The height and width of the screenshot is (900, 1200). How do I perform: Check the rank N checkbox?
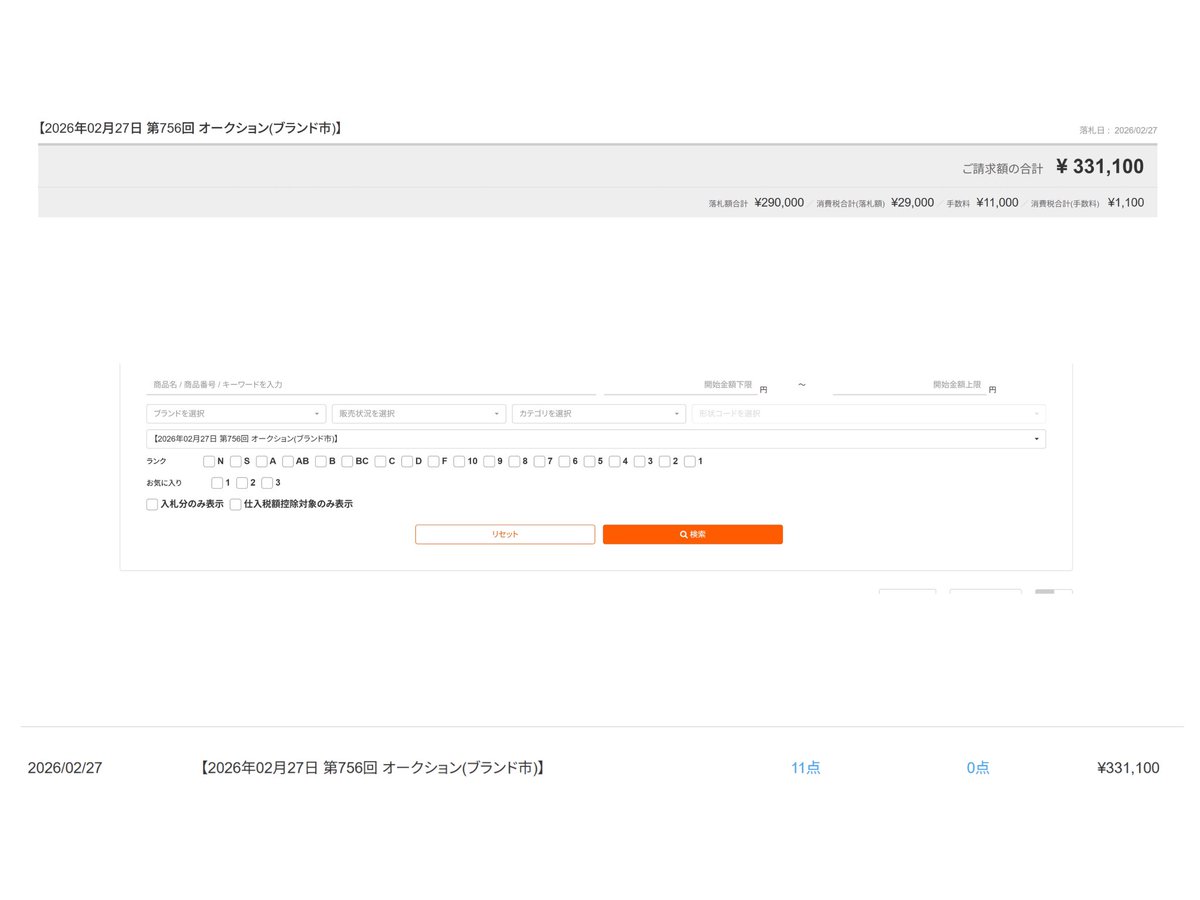pos(209,462)
